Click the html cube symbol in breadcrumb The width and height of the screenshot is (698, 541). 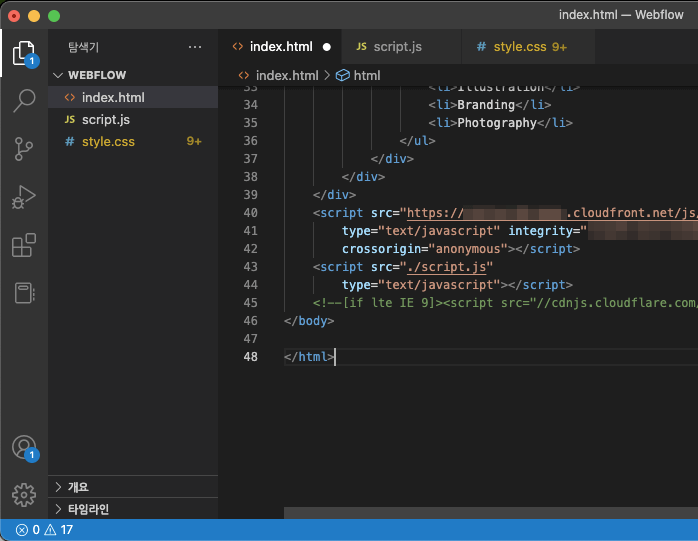pyautogui.click(x=342, y=75)
